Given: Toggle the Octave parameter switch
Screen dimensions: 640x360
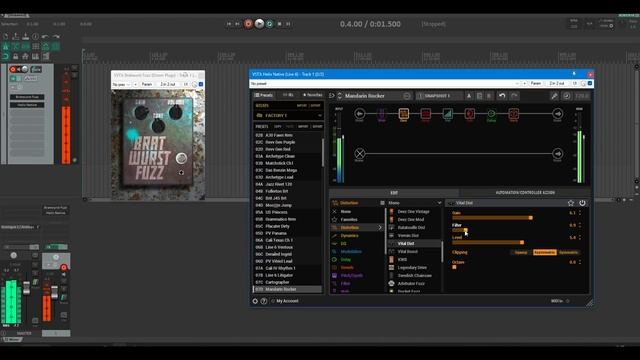Looking at the screenshot, I should [x=454, y=267].
